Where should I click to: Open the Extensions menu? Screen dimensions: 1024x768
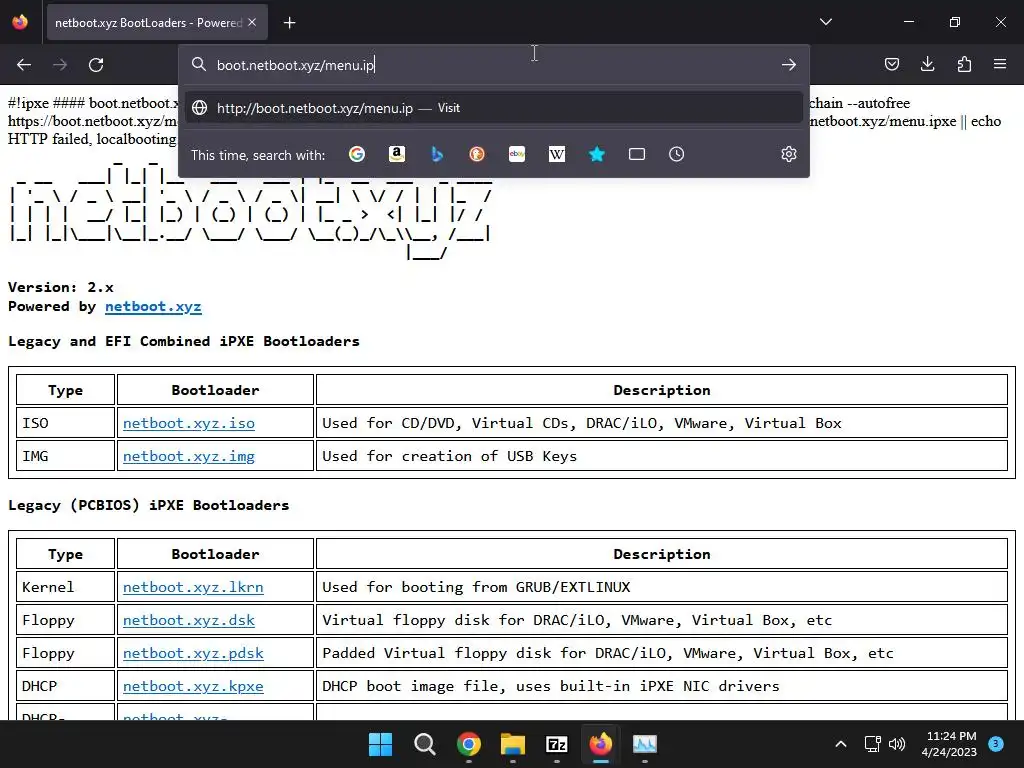964,64
